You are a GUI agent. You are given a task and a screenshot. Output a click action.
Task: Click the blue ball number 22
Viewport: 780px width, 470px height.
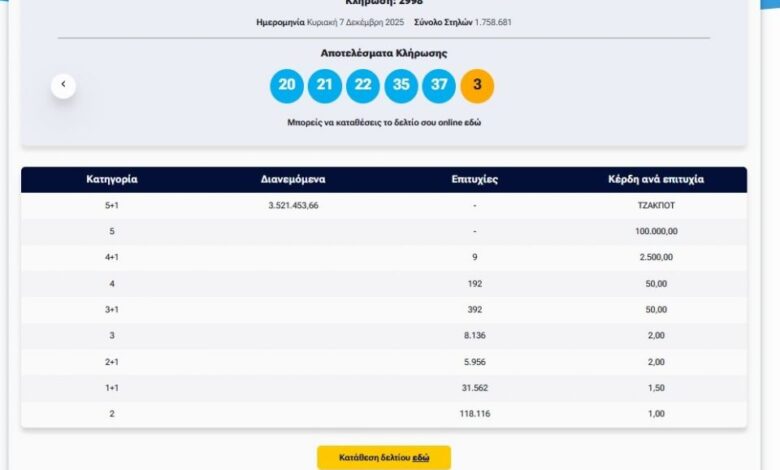pos(363,86)
